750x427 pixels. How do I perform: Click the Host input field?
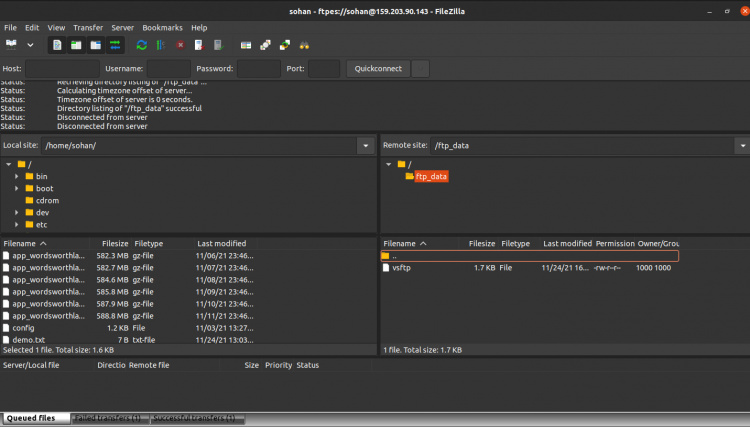click(62, 69)
